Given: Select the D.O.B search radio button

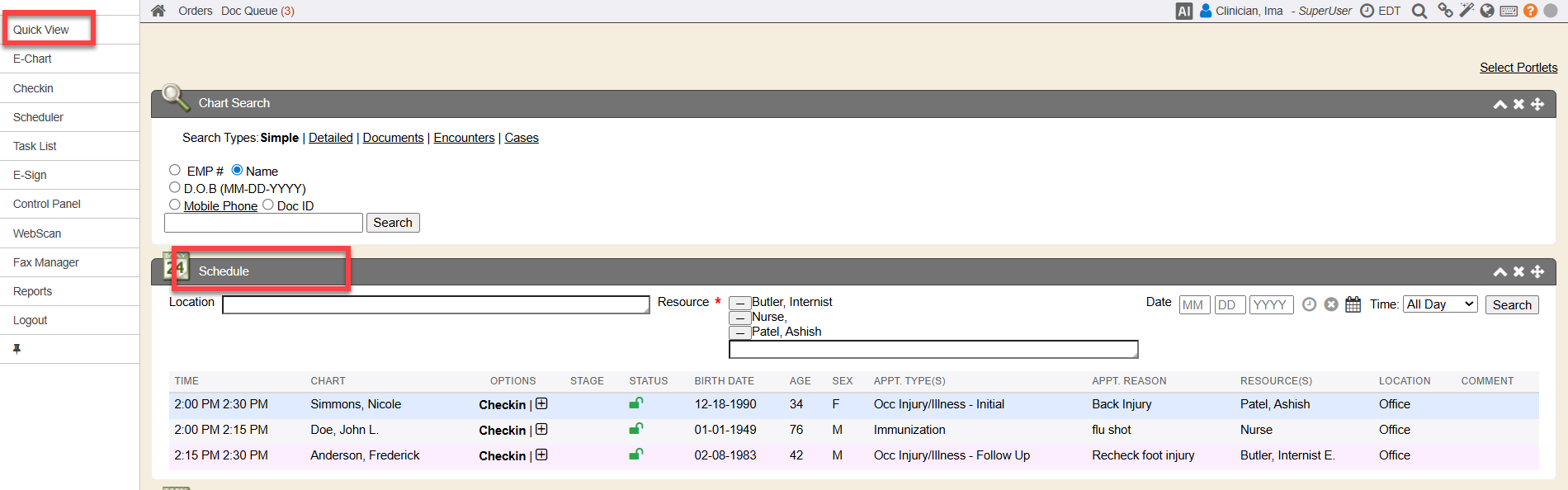Looking at the screenshot, I should (x=175, y=187).
